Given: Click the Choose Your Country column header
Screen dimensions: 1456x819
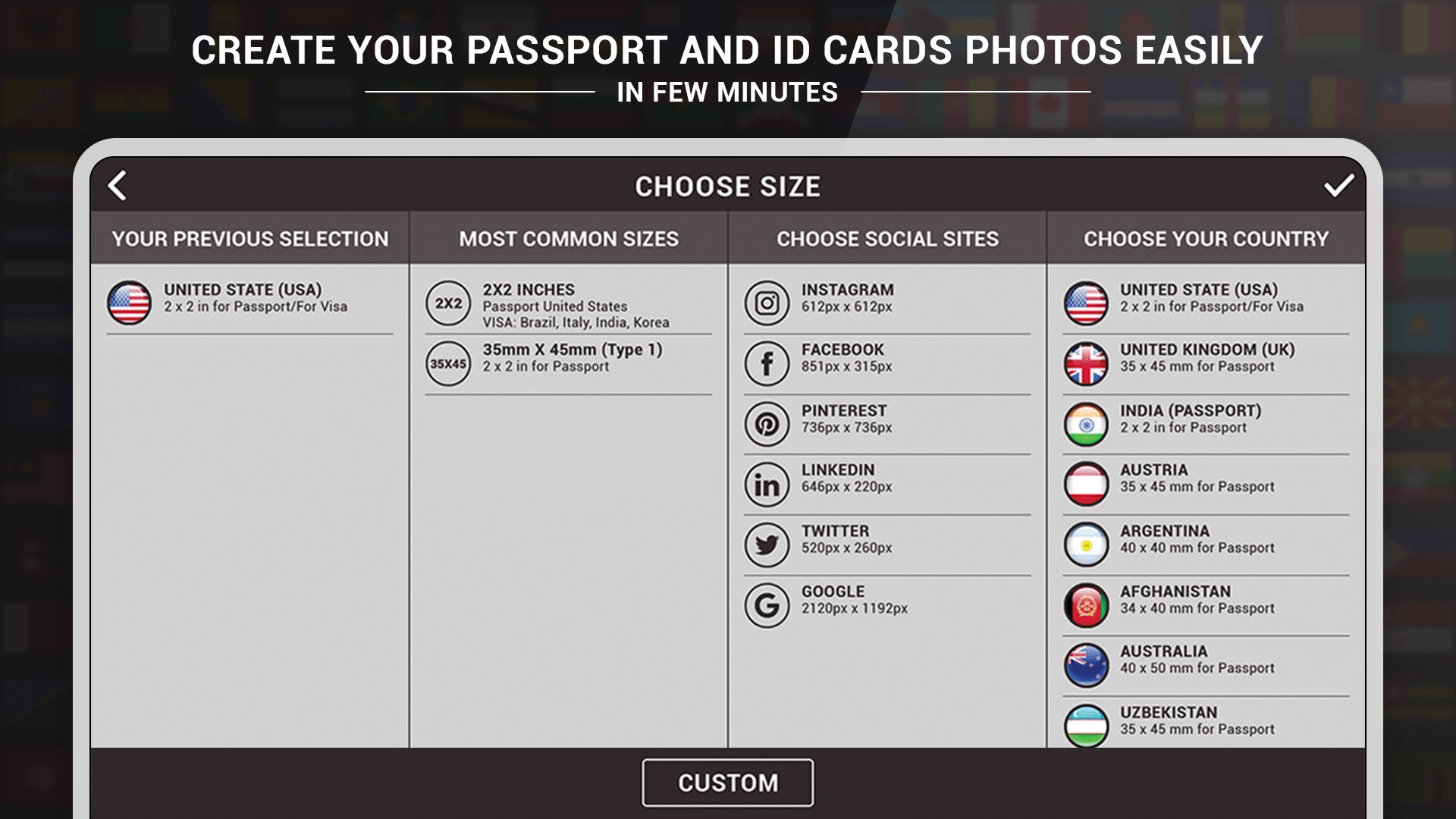Looking at the screenshot, I should 1206,239.
